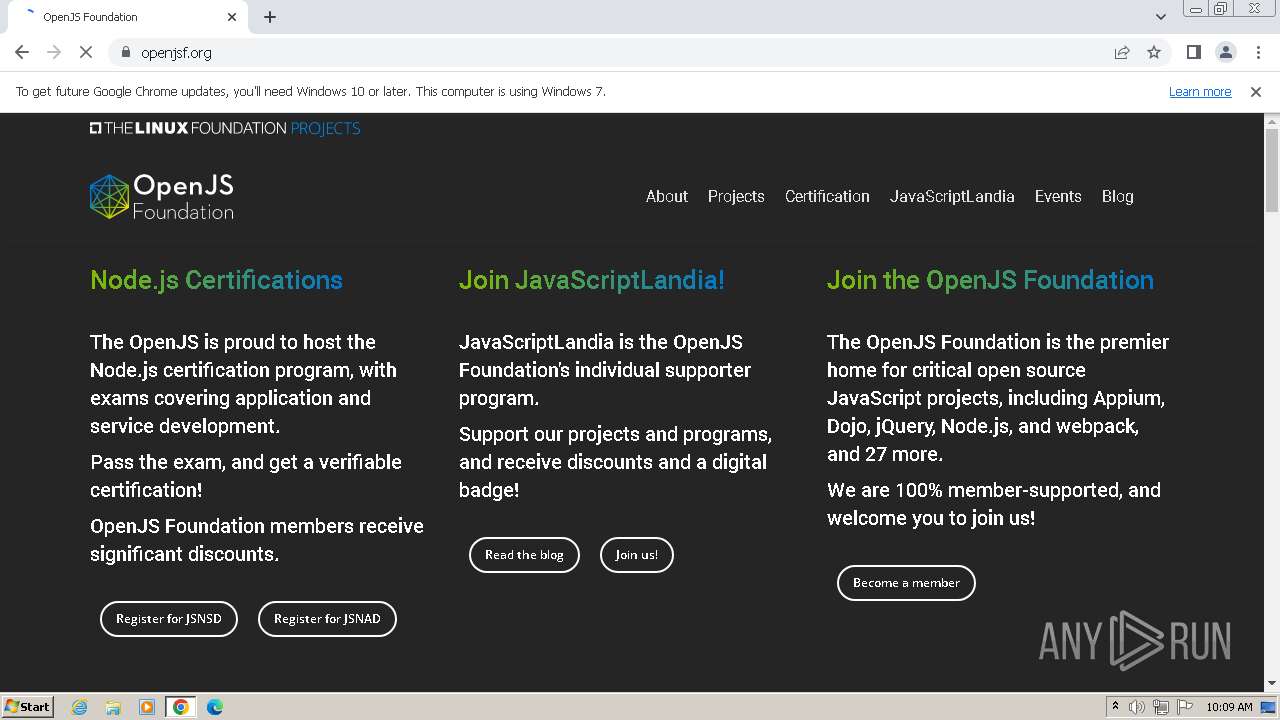Screen dimensions: 1280x720
Task: Open Microsoft Edge from taskbar
Action: click(x=214, y=707)
